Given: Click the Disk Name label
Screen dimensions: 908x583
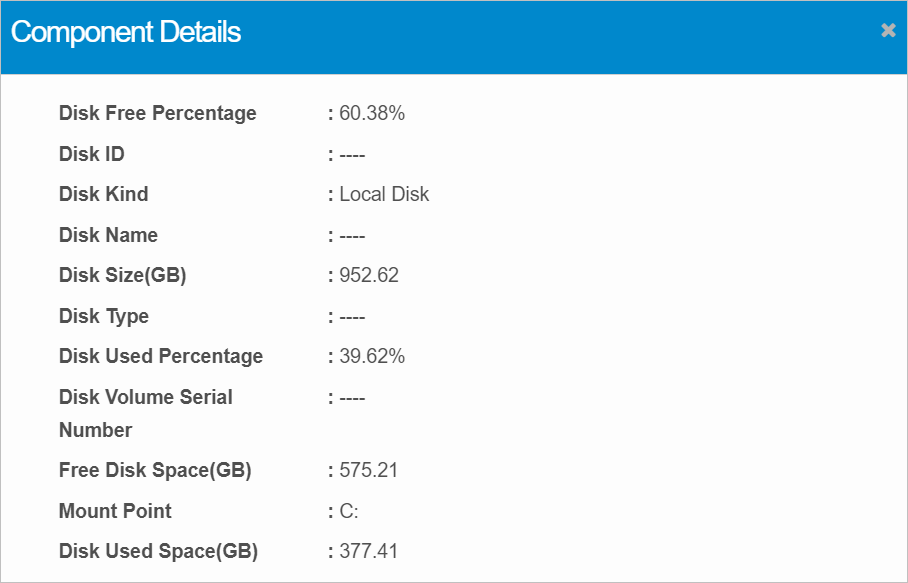Looking at the screenshot, I should [108, 235].
